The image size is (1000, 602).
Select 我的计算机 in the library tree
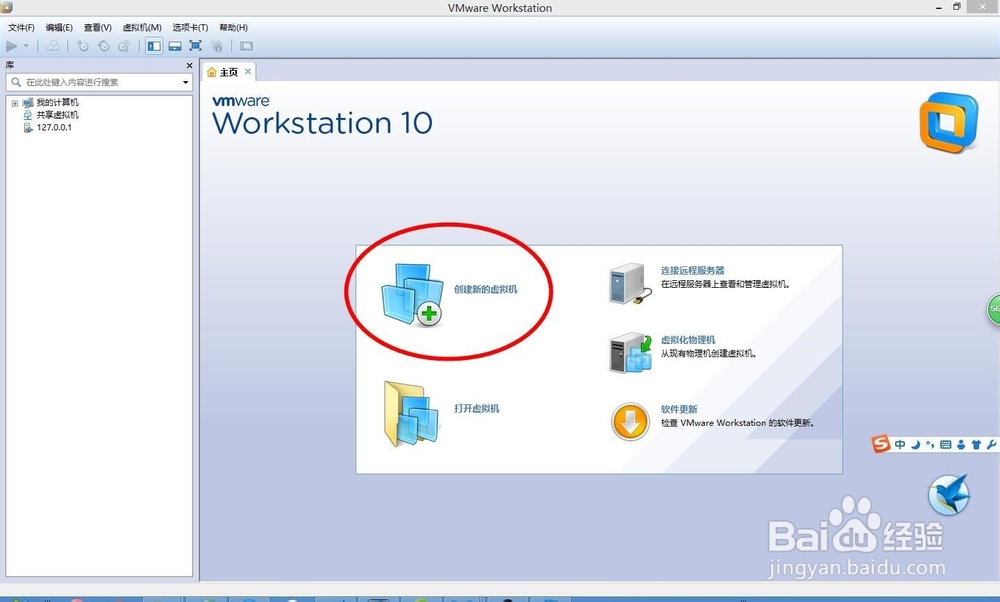pos(57,102)
